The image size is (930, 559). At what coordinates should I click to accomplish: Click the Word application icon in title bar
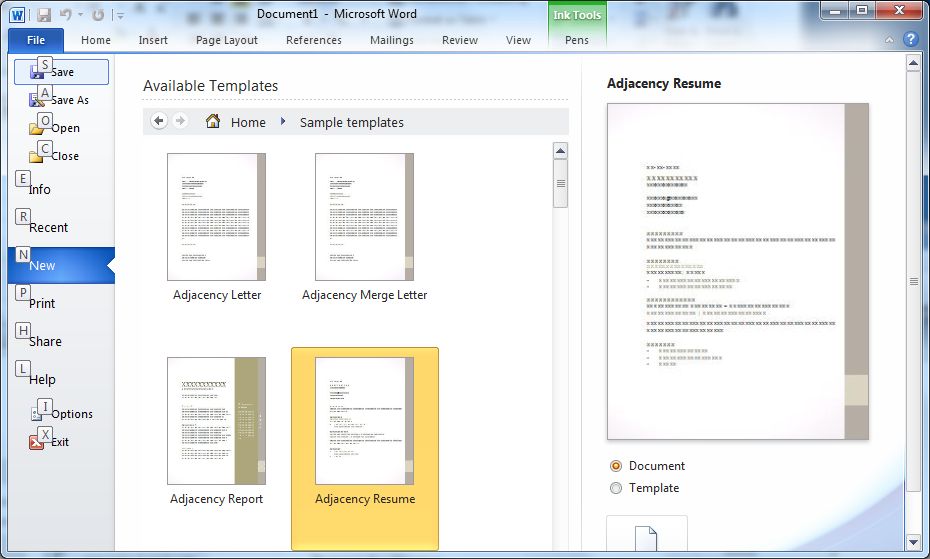18,15
